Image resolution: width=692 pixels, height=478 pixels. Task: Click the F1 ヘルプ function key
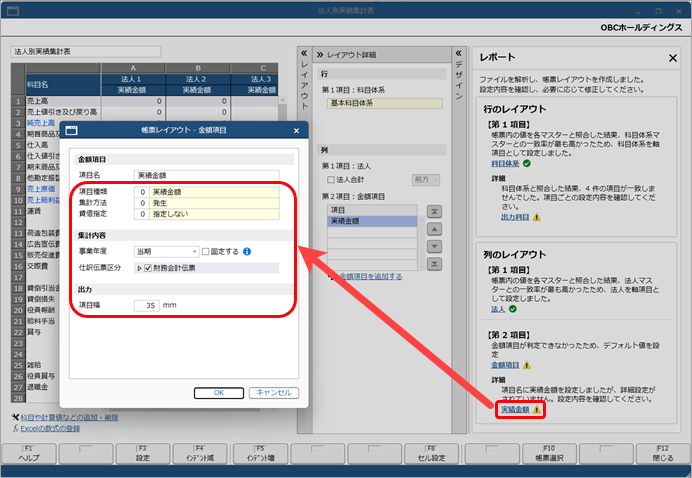point(29,454)
